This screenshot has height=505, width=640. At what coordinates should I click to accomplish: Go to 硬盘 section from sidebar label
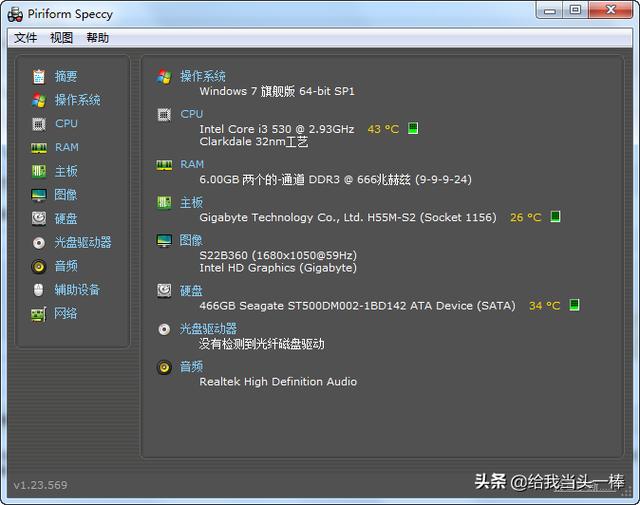[66, 218]
